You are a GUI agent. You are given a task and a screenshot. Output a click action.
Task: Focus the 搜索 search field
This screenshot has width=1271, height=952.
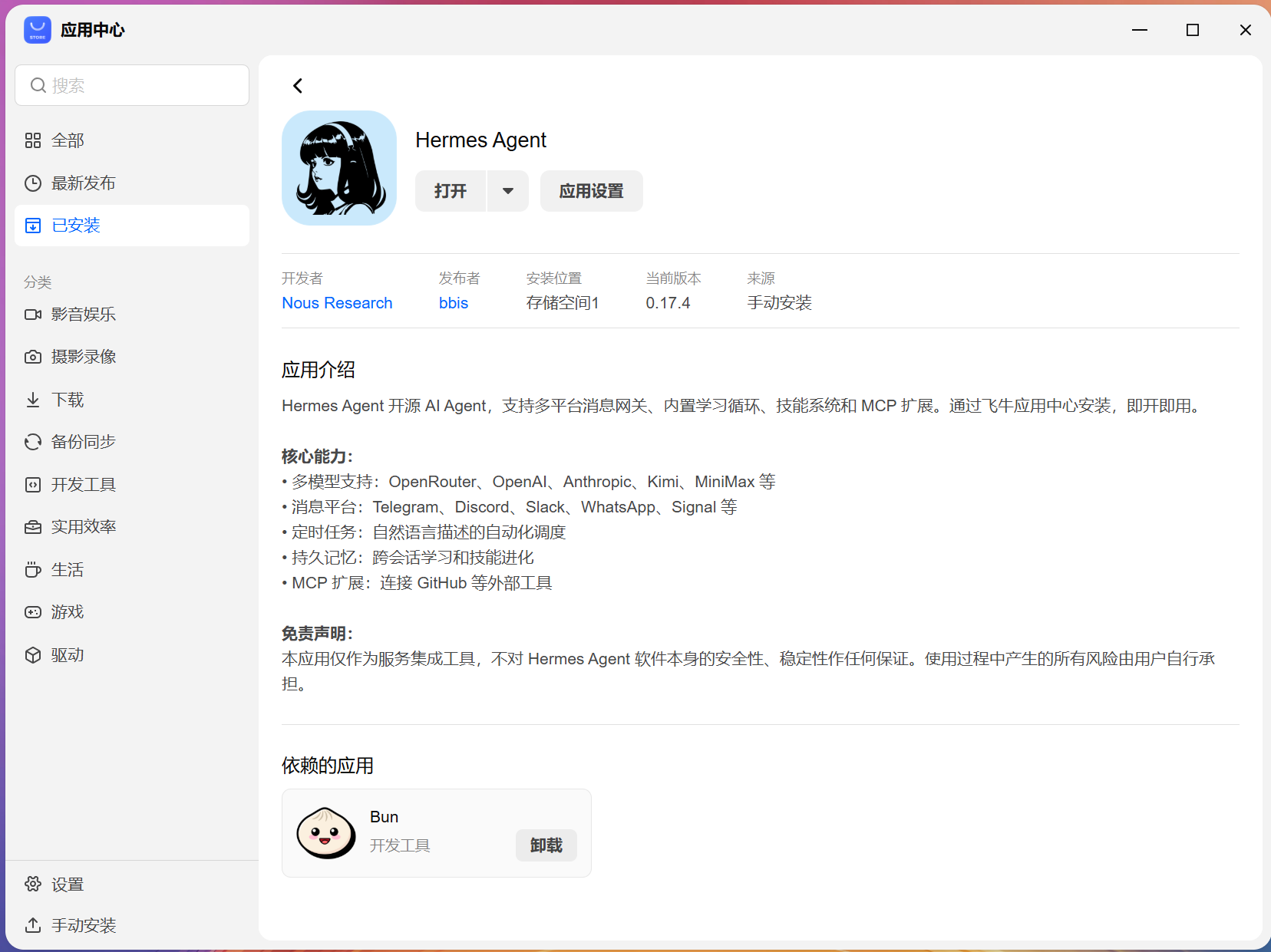click(132, 85)
